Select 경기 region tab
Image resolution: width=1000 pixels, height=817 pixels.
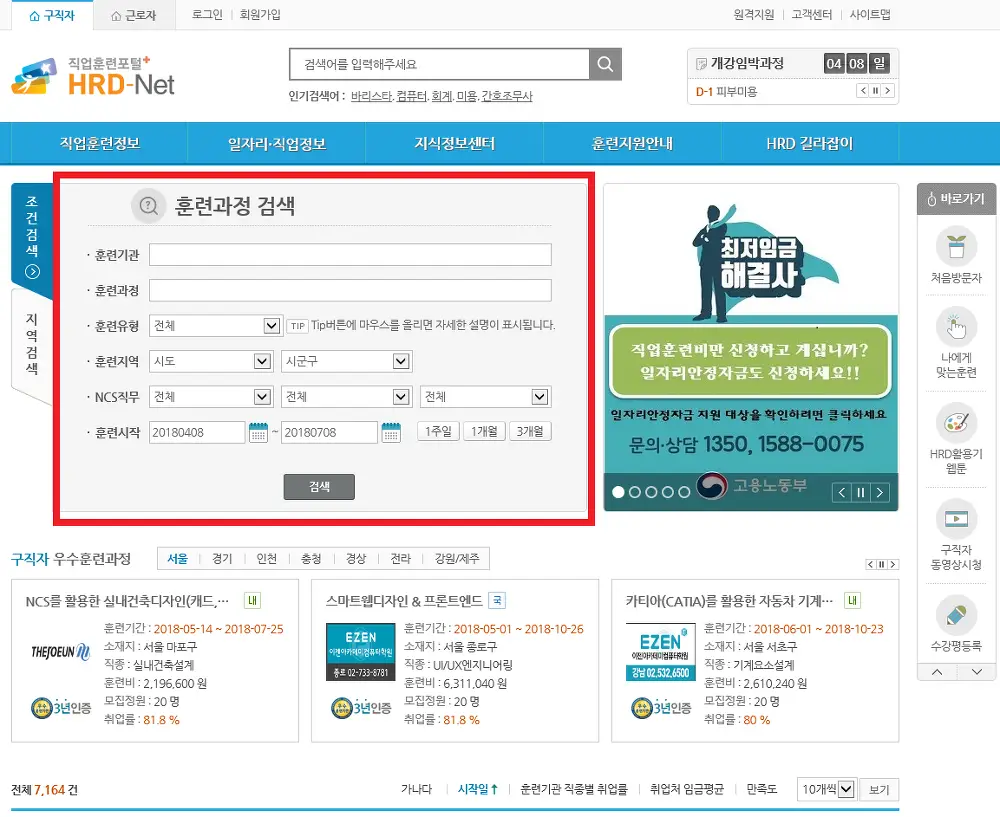pos(222,559)
